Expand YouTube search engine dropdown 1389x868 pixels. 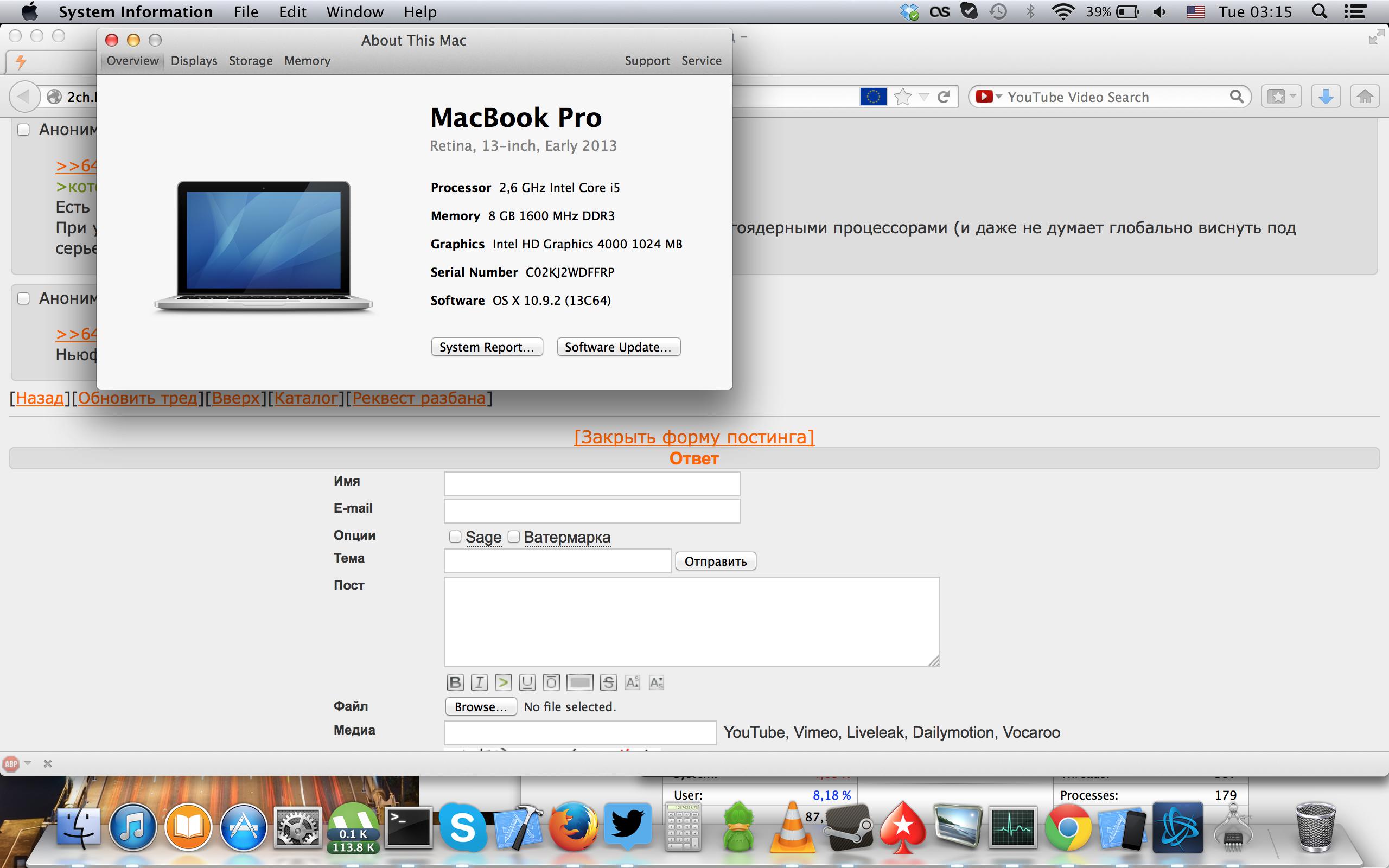click(x=999, y=97)
